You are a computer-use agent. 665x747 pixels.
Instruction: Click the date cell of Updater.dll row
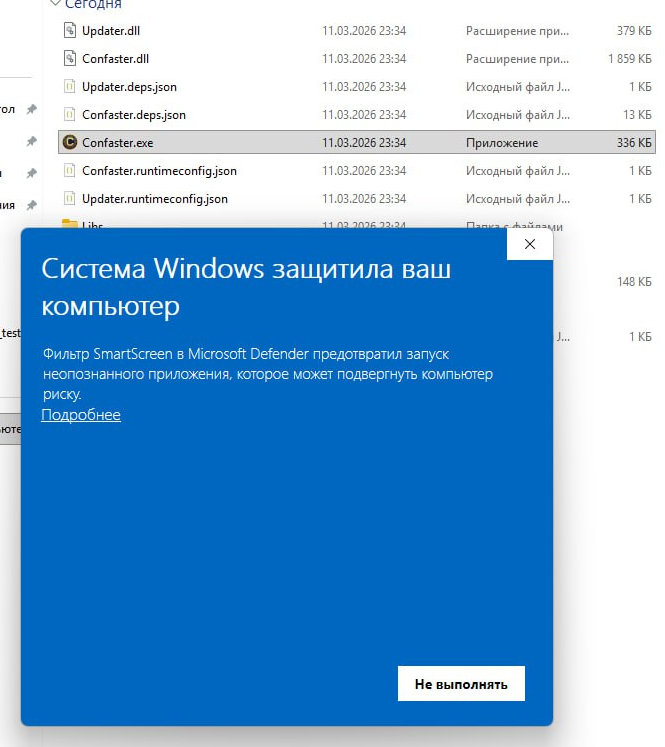pyautogui.click(x=364, y=31)
